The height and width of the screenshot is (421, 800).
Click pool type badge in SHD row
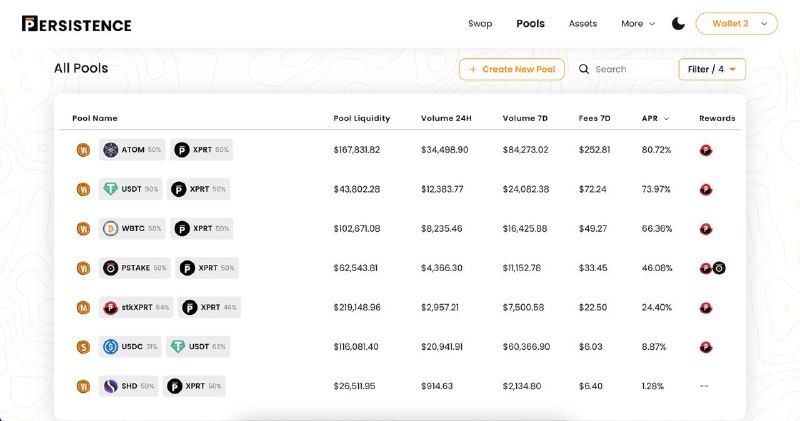(83, 386)
